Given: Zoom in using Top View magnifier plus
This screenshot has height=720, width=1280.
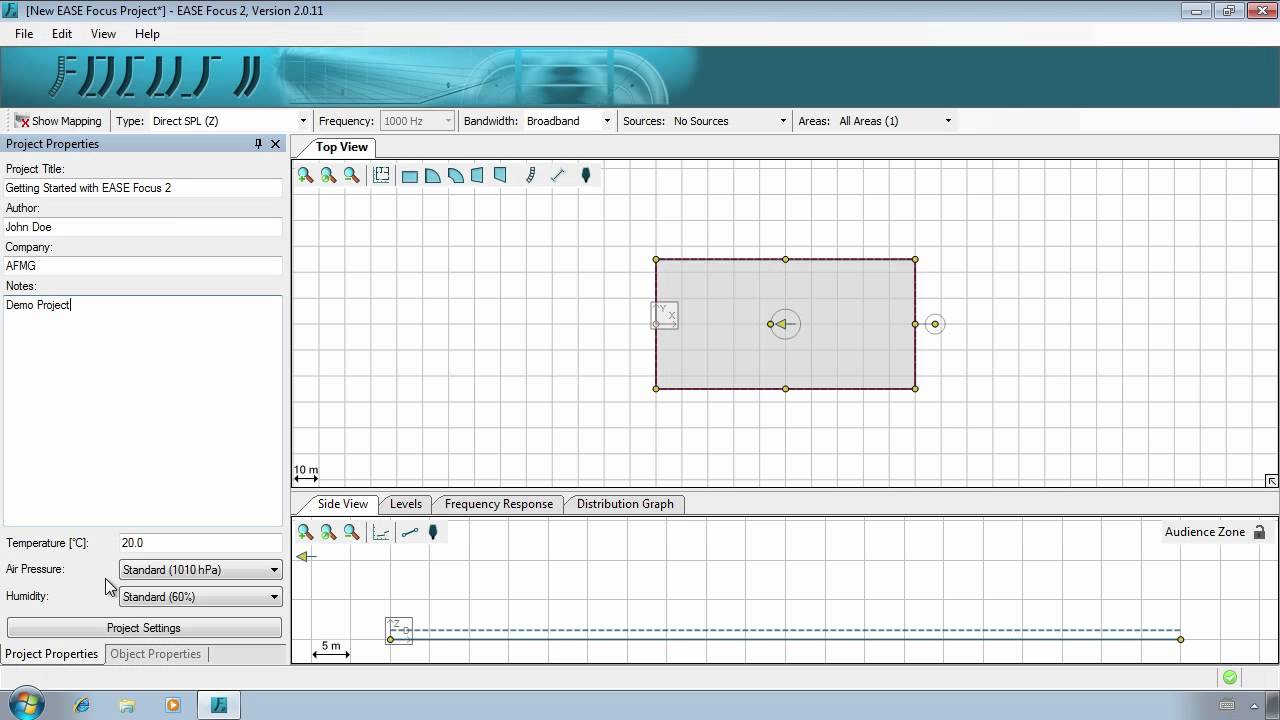Looking at the screenshot, I should point(305,175).
